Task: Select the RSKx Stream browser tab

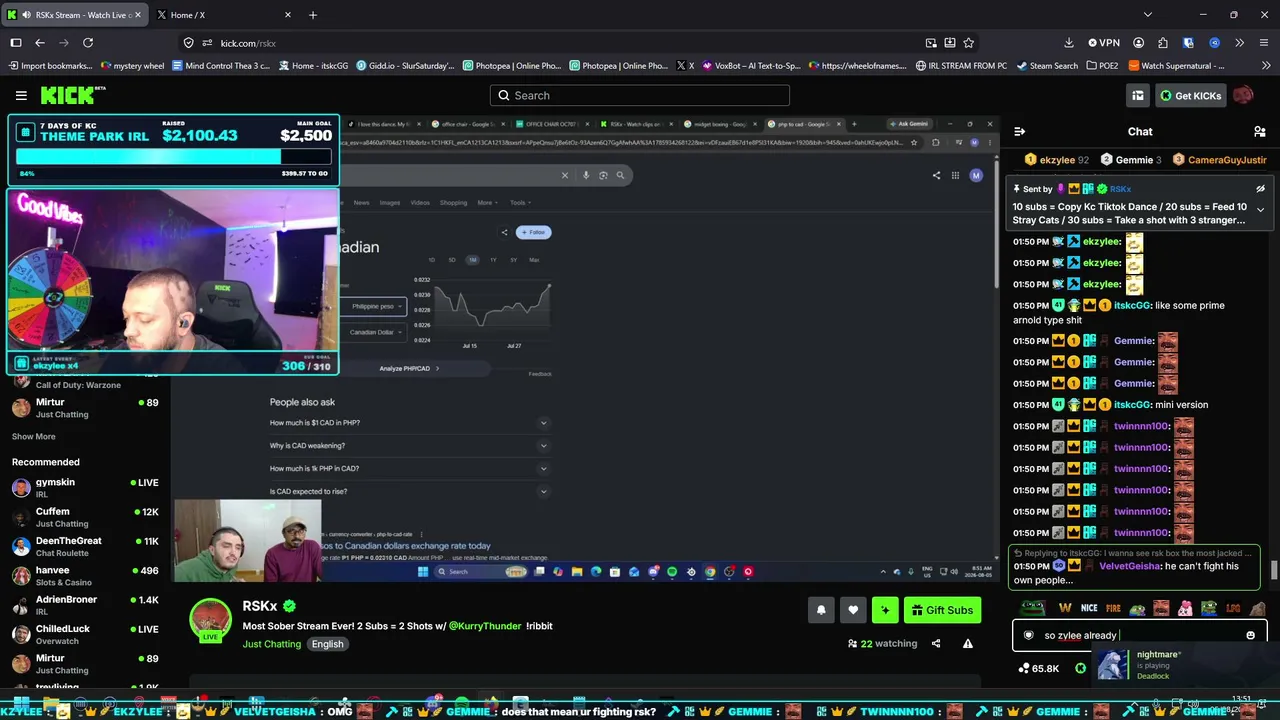Action: coord(74,15)
